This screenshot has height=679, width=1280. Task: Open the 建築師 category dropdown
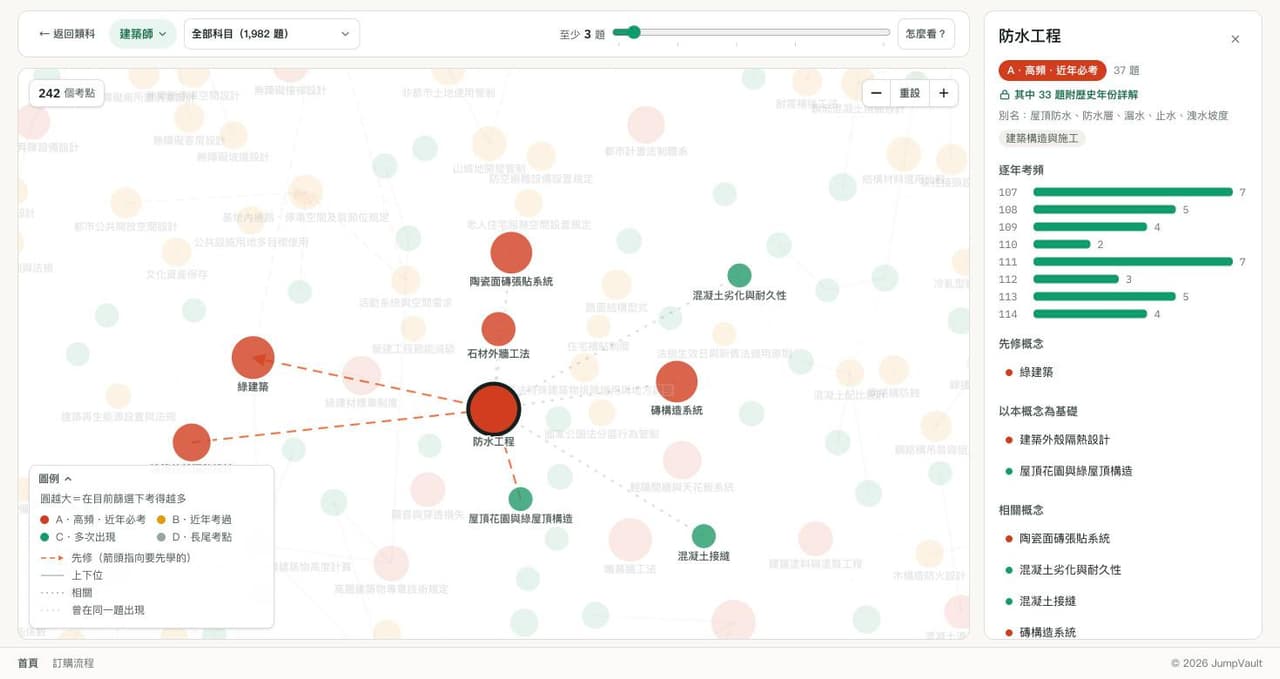pyautogui.click(x=143, y=34)
